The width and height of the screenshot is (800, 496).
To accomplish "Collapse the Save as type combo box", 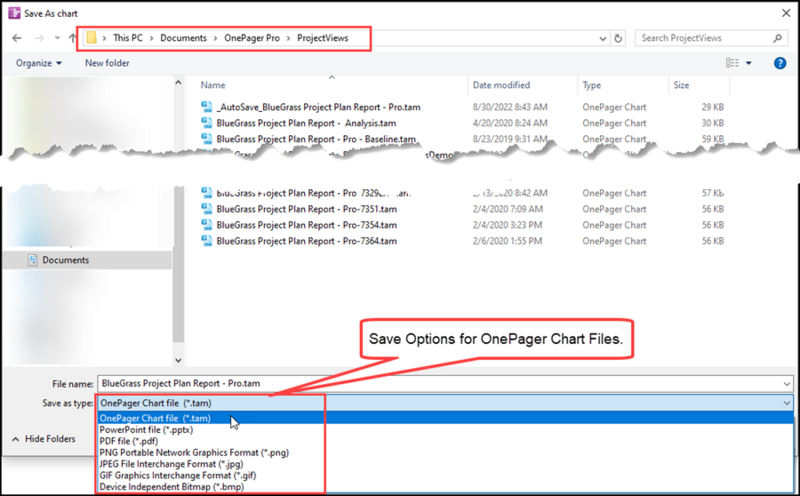I will pyautogui.click(x=787, y=403).
